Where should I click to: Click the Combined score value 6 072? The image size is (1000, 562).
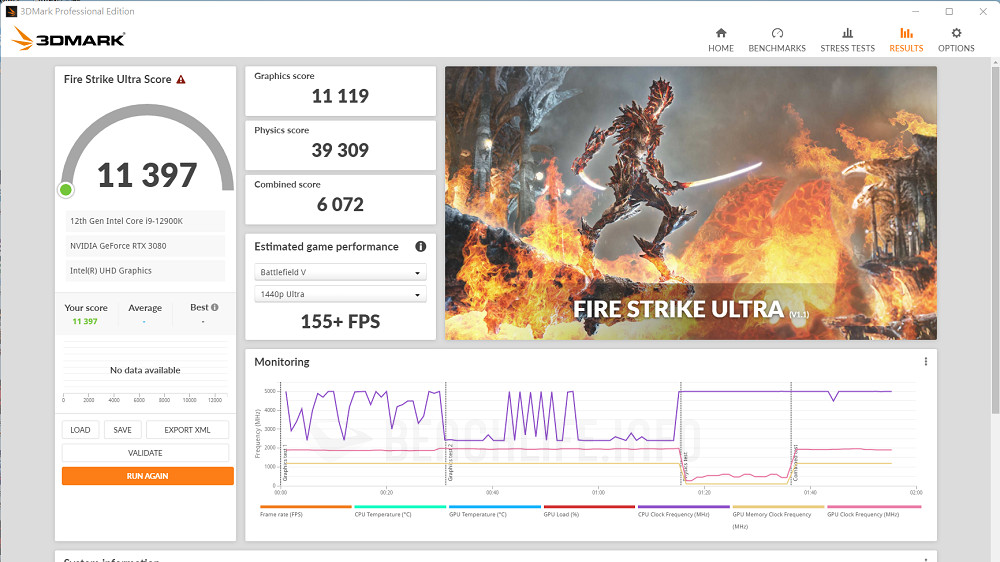[340, 205]
